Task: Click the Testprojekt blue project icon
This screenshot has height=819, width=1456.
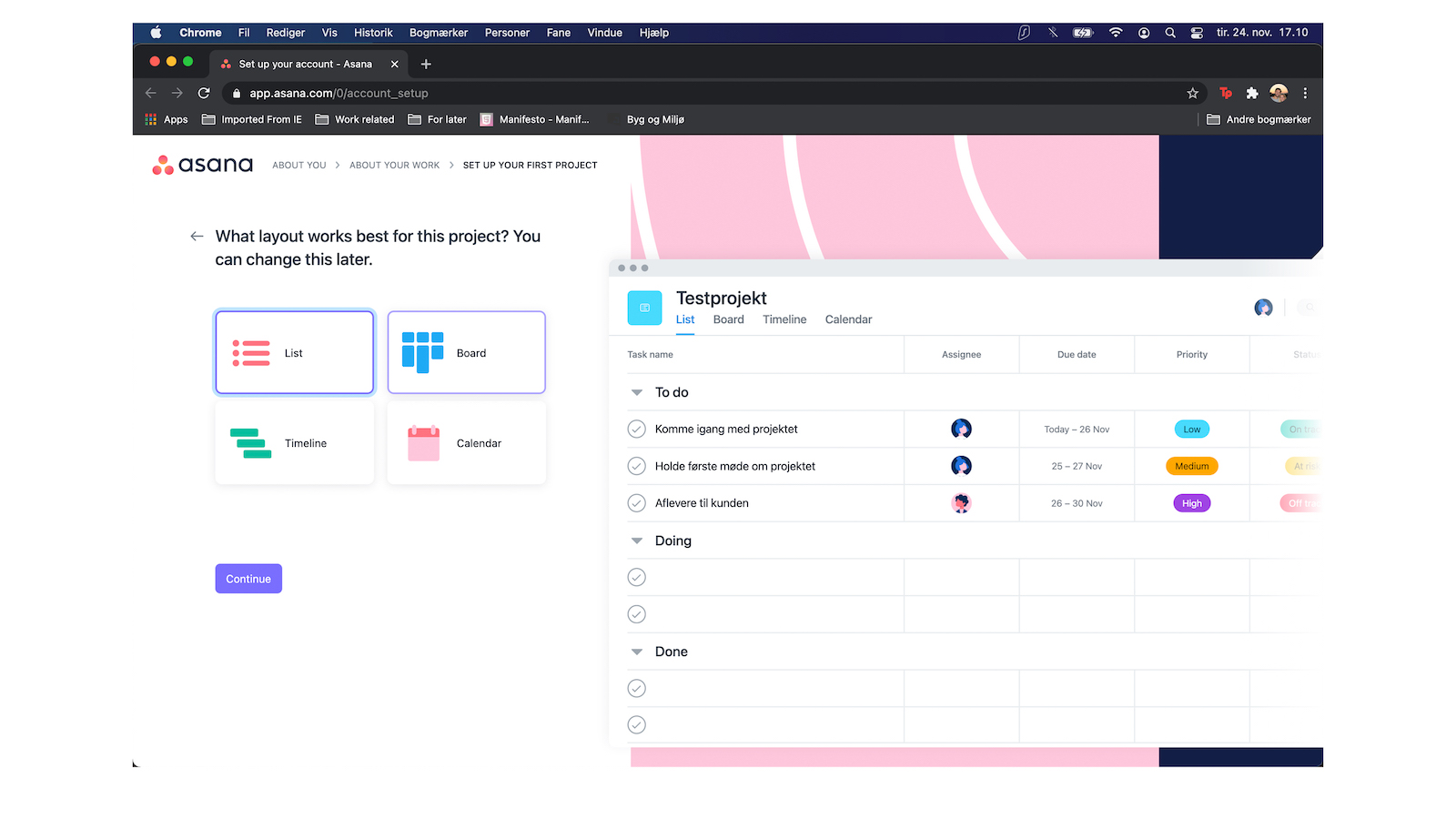Action: (x=644, y=308)
